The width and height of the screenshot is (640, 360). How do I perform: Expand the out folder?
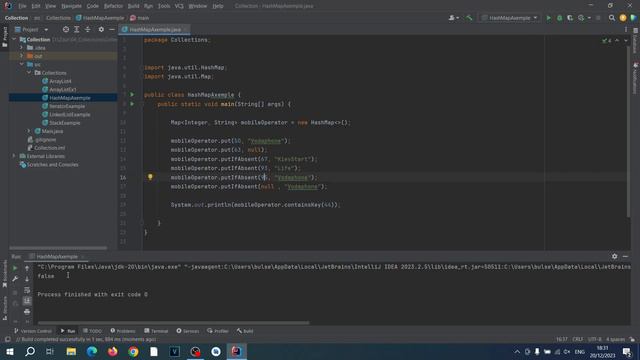pos(22,56)
